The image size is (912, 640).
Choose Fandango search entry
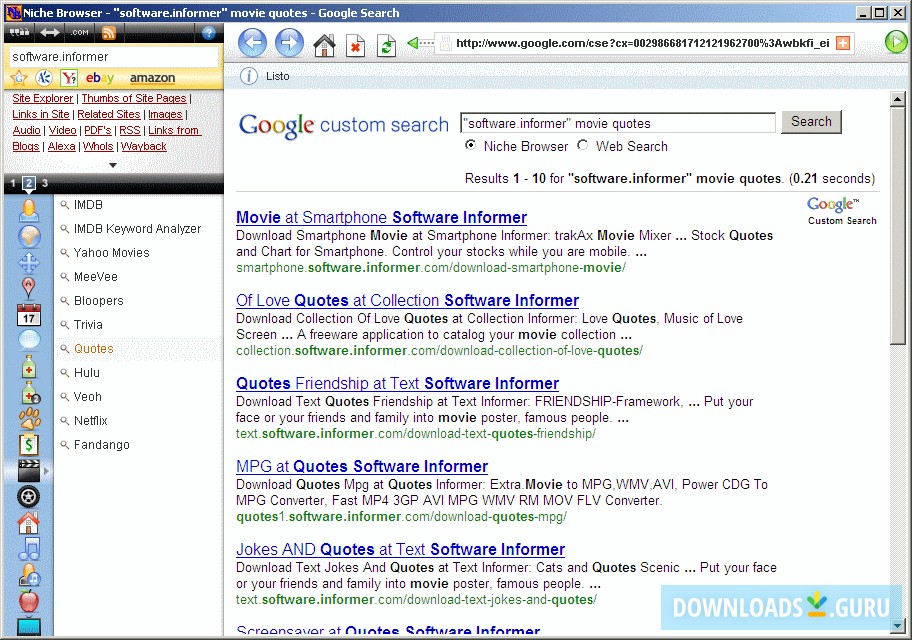pyautogui.click(x=101, y=445)
